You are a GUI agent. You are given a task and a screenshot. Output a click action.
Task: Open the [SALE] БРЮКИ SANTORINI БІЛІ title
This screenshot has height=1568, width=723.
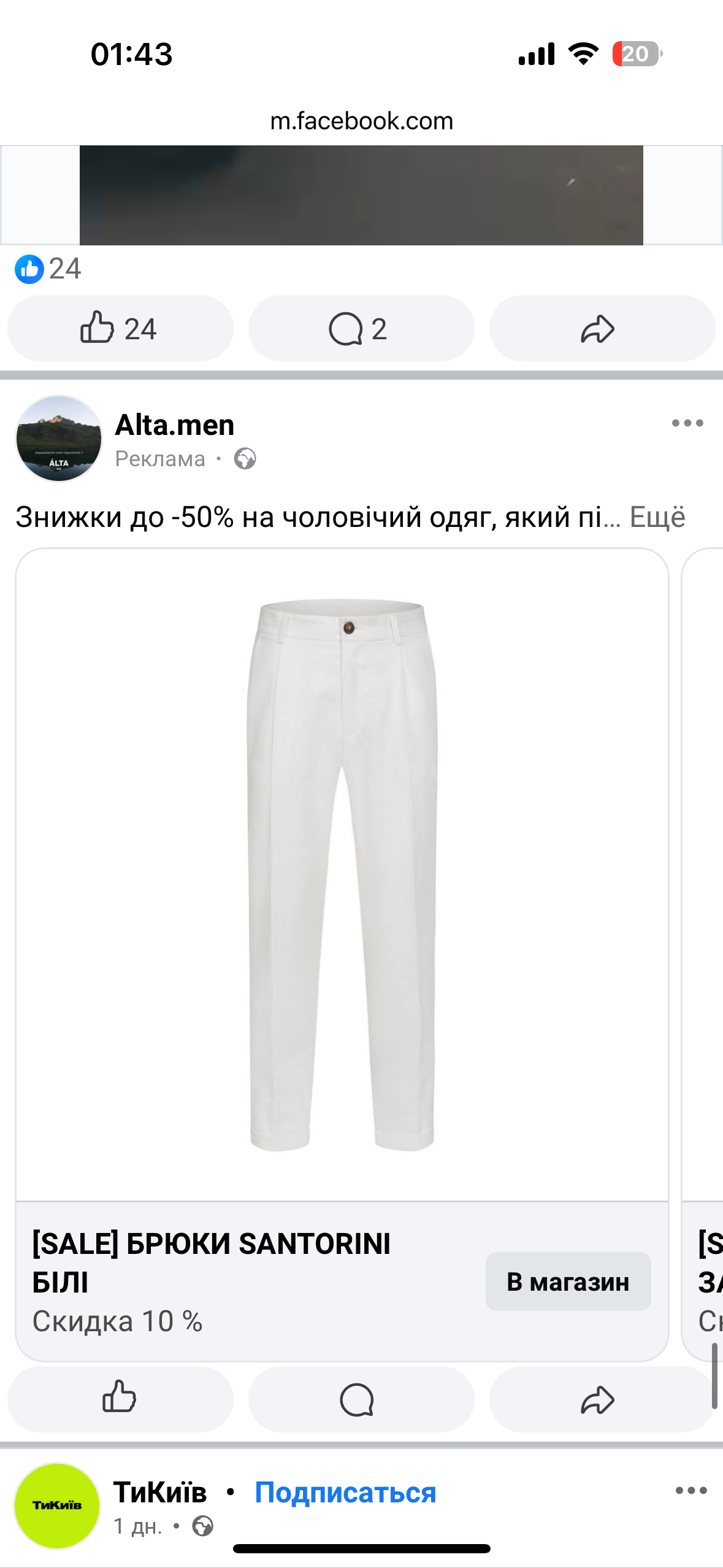pyautogui.click(x=212, y=1262)
